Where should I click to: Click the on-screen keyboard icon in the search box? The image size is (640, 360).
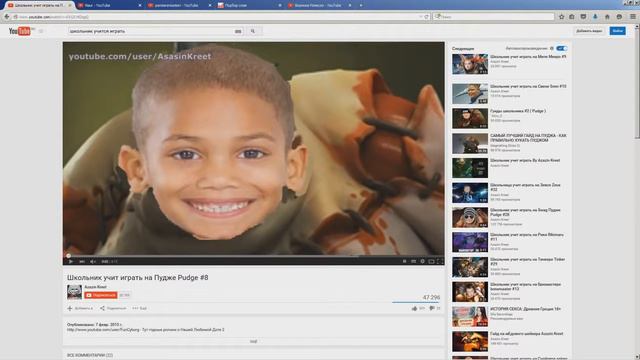[238, 31]
